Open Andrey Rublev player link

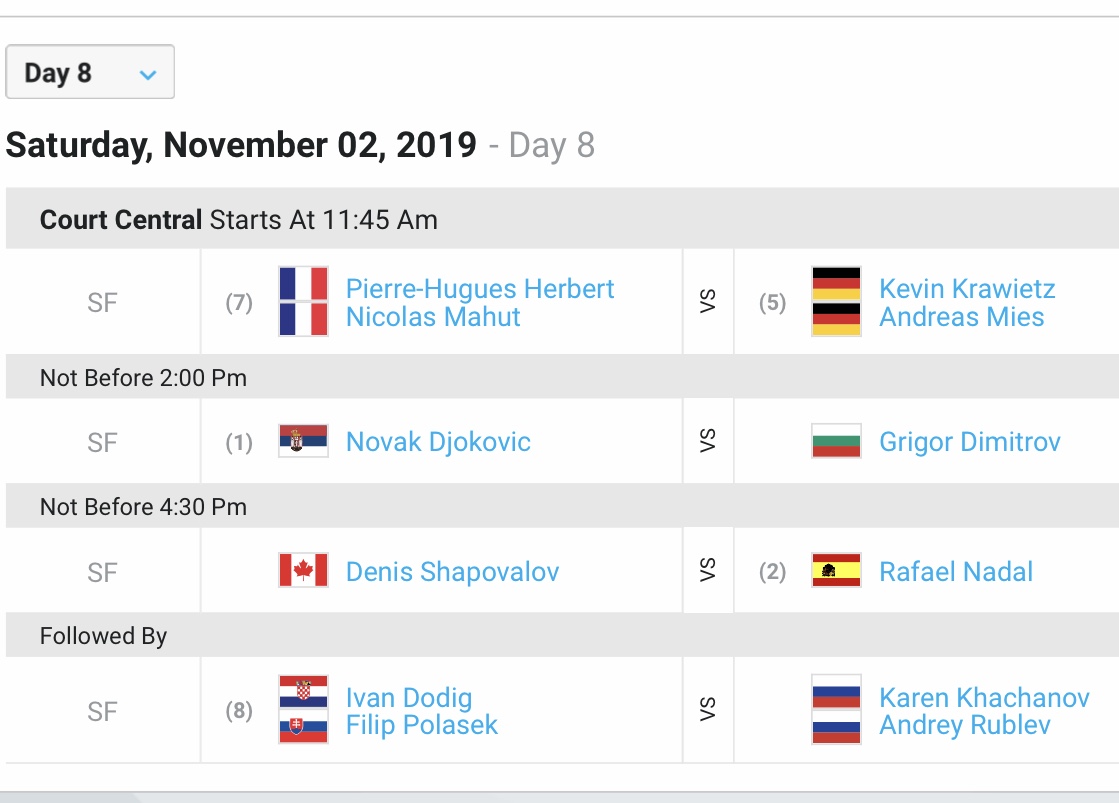(x=965, y=725)
